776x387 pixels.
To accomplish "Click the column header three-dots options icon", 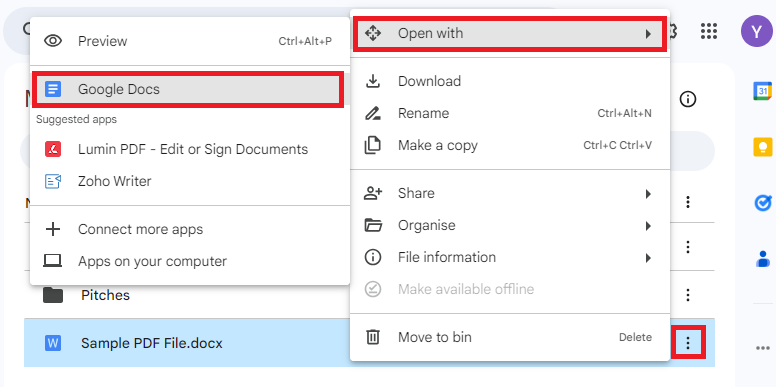I will click(688, 202).
